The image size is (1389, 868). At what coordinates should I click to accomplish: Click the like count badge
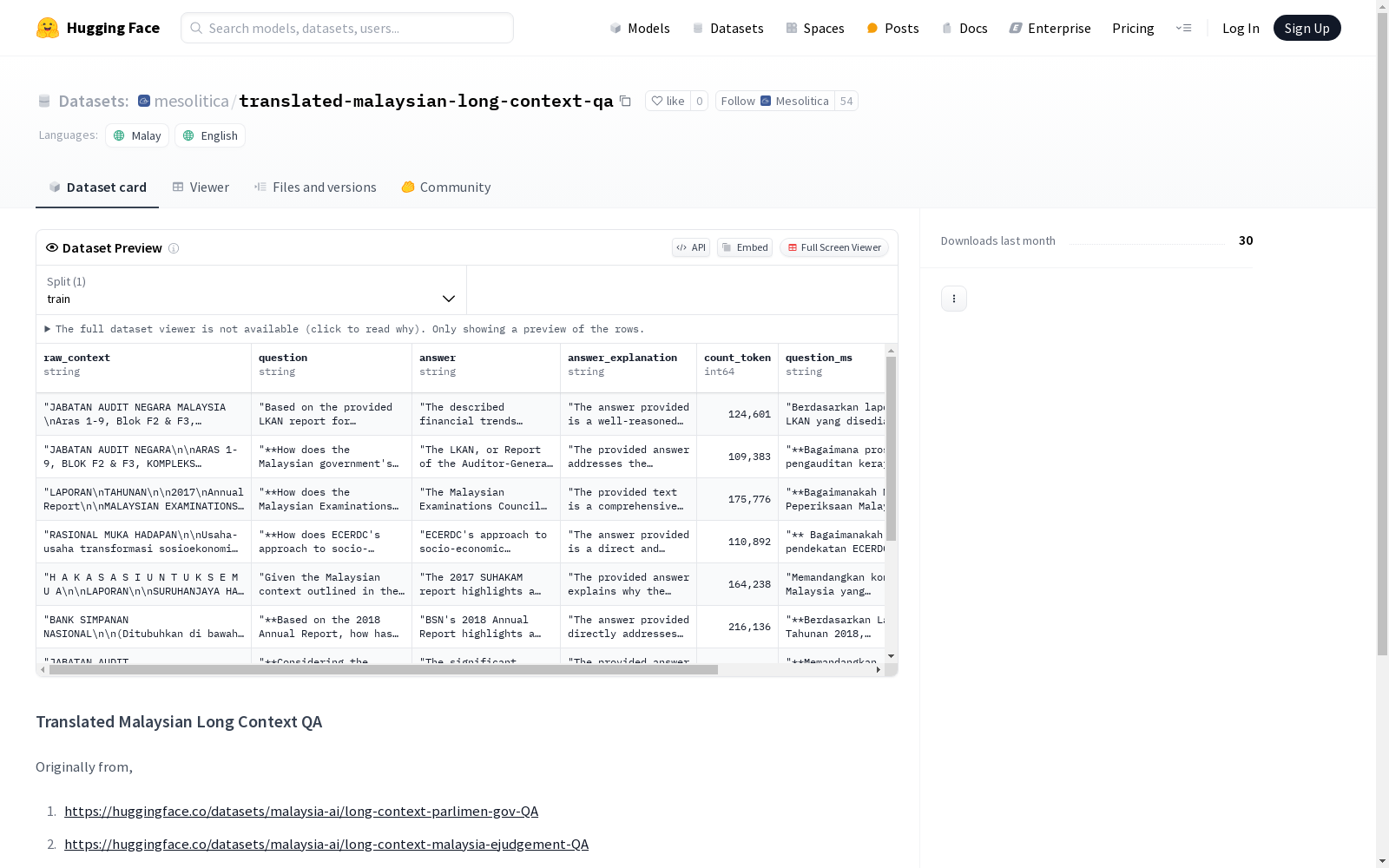pyautogui.click(x=700, y=101)
